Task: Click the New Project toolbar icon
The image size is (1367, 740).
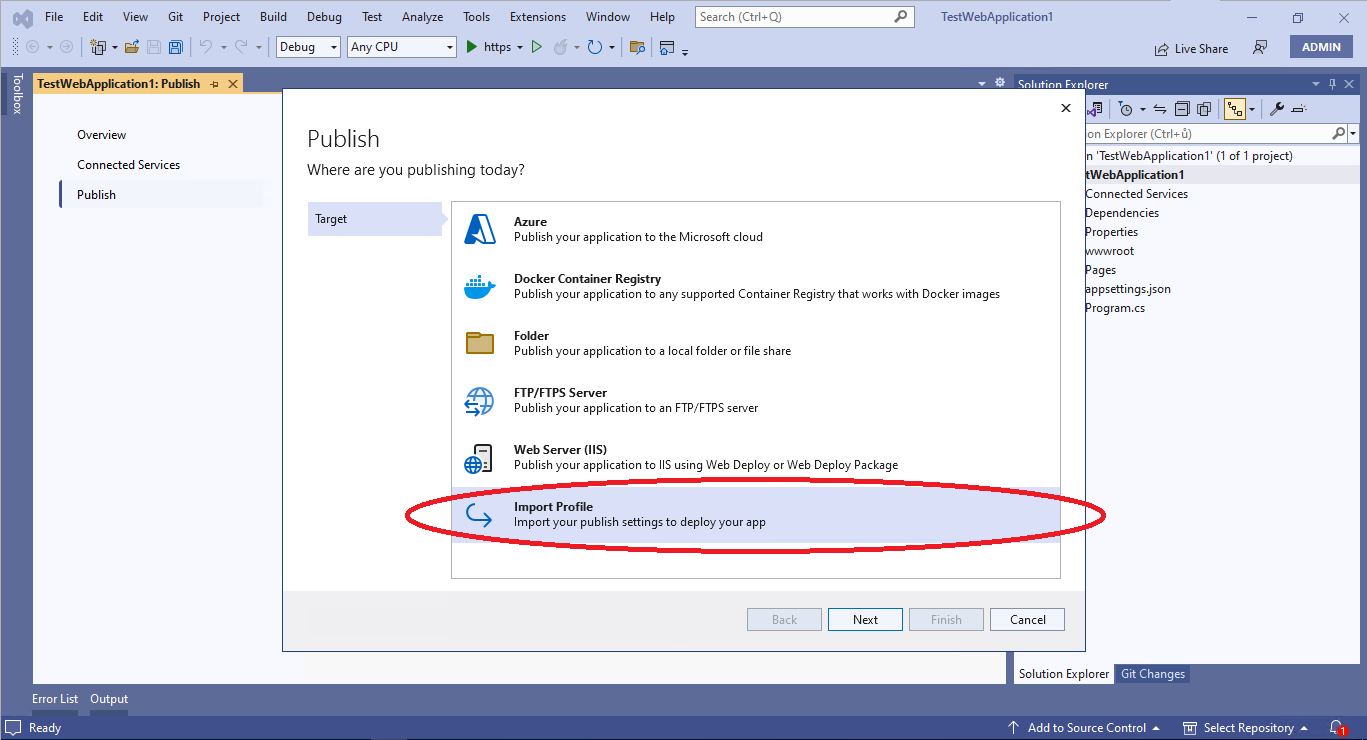Action: 98,47
